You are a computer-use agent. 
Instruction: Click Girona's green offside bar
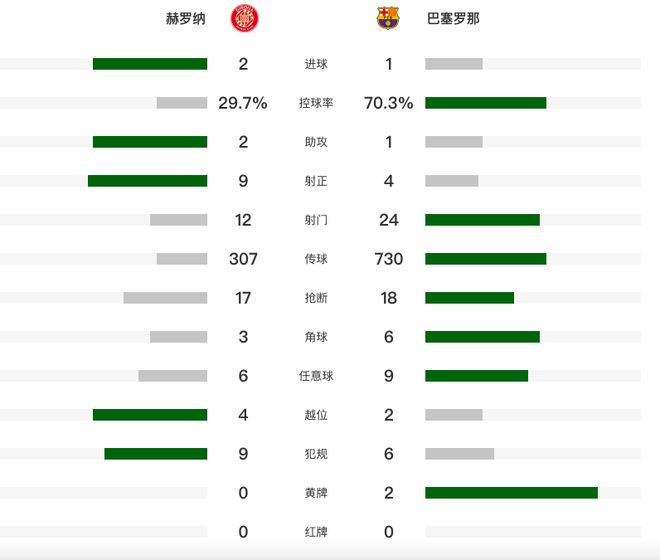point(150,415)
